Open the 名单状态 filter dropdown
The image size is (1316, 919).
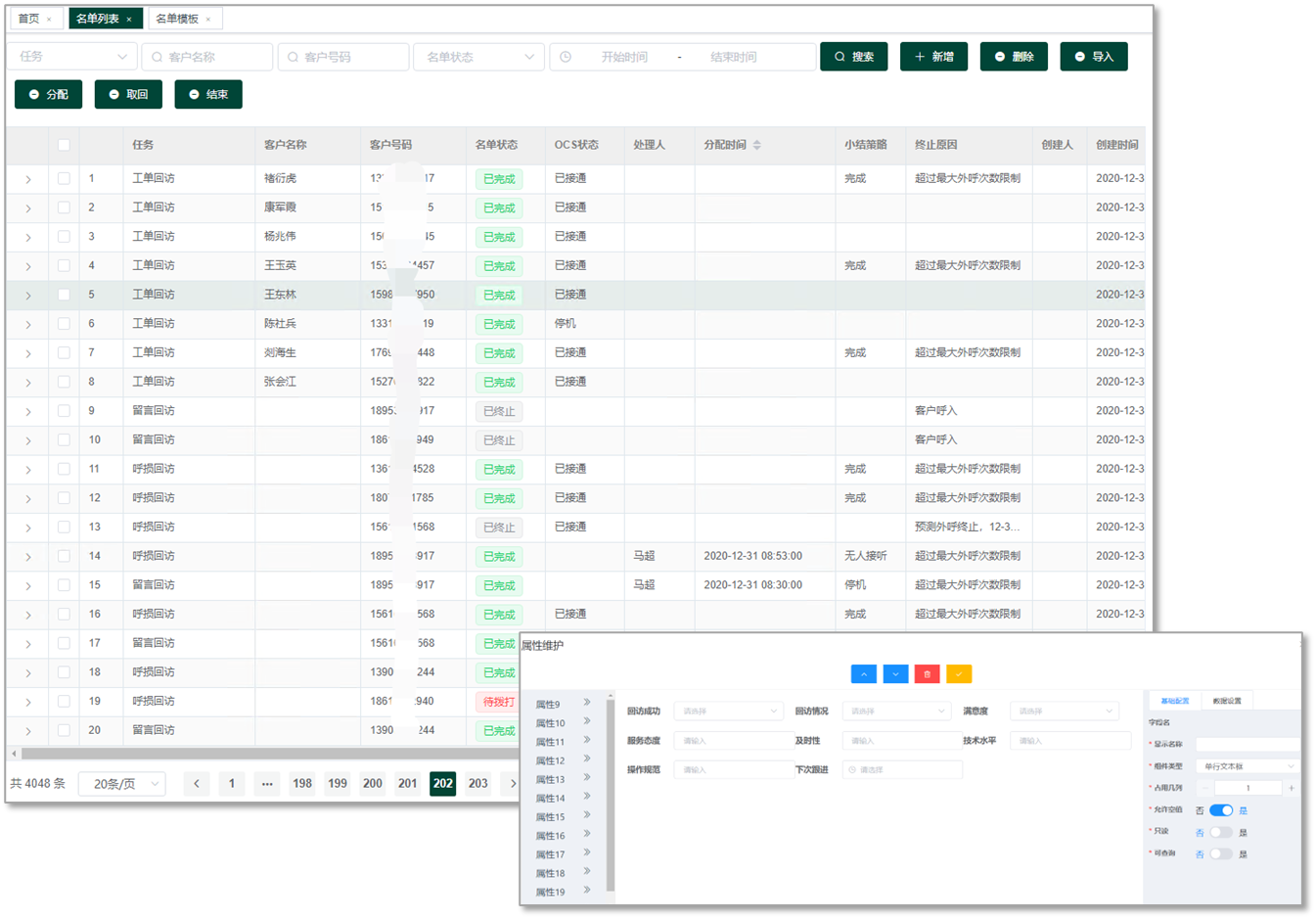point(478,57)
